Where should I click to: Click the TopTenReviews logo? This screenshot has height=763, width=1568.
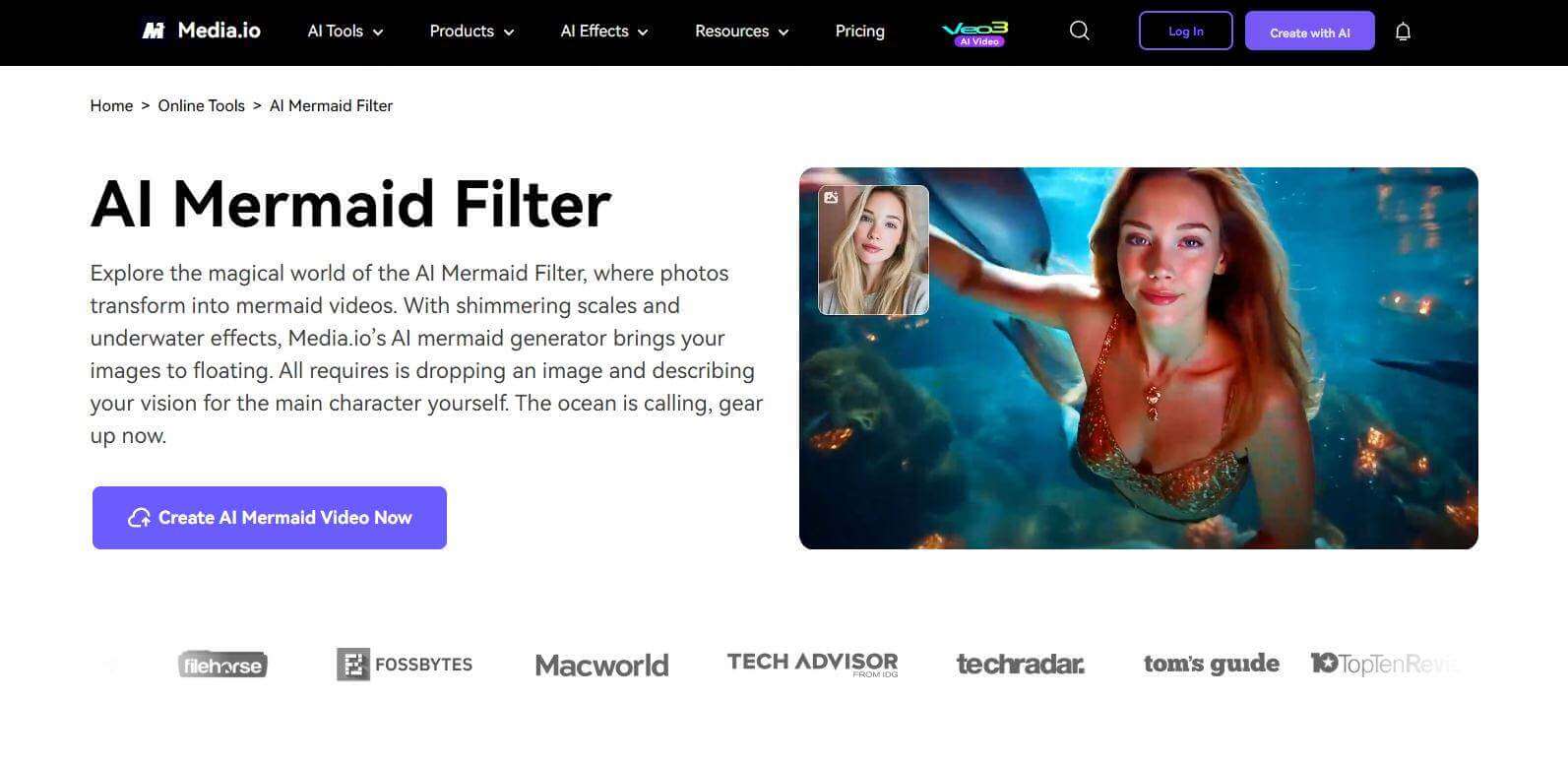tap(1385, 665)
